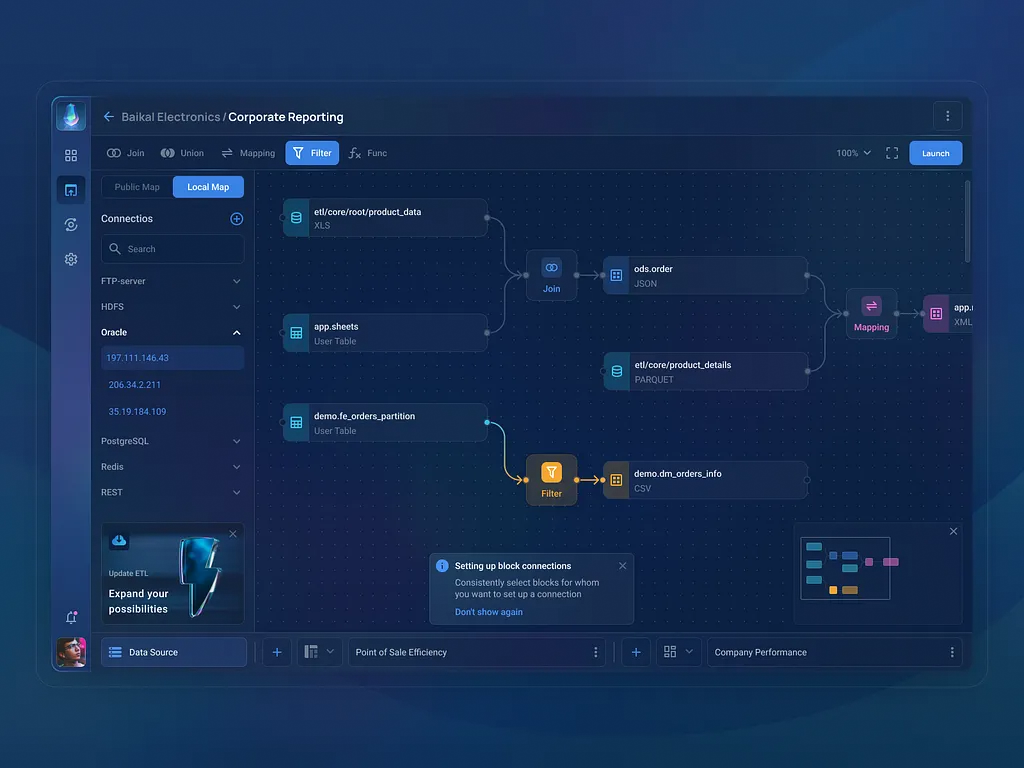Select the Filter tool in the toolbar
Screen dimensions: 1024x768
(x=312, y=153)
